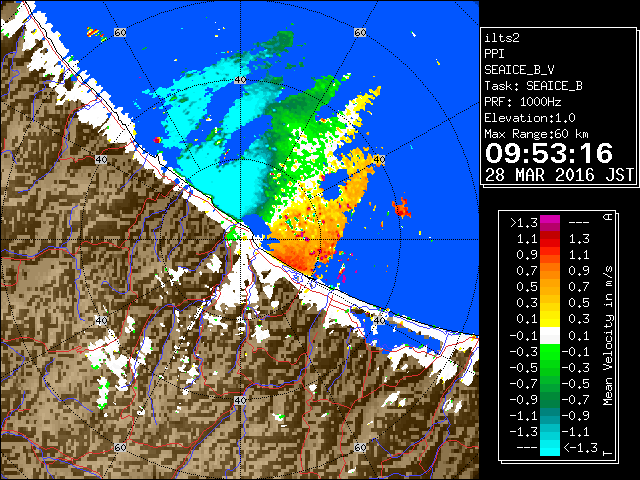Click the "PPI" scan type label
640x480 pixels.
tap(494, 54)
